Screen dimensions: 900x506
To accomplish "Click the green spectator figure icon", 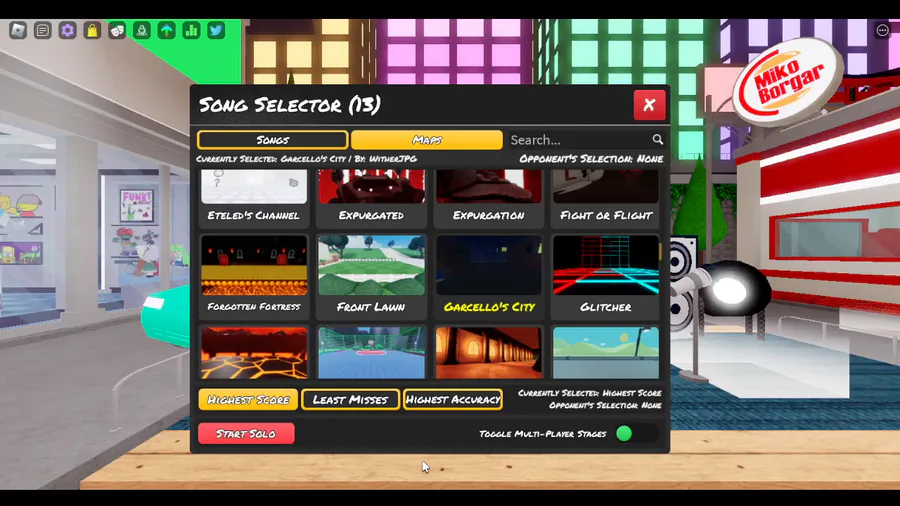I will pyautogui.click(x=142, y=30).
